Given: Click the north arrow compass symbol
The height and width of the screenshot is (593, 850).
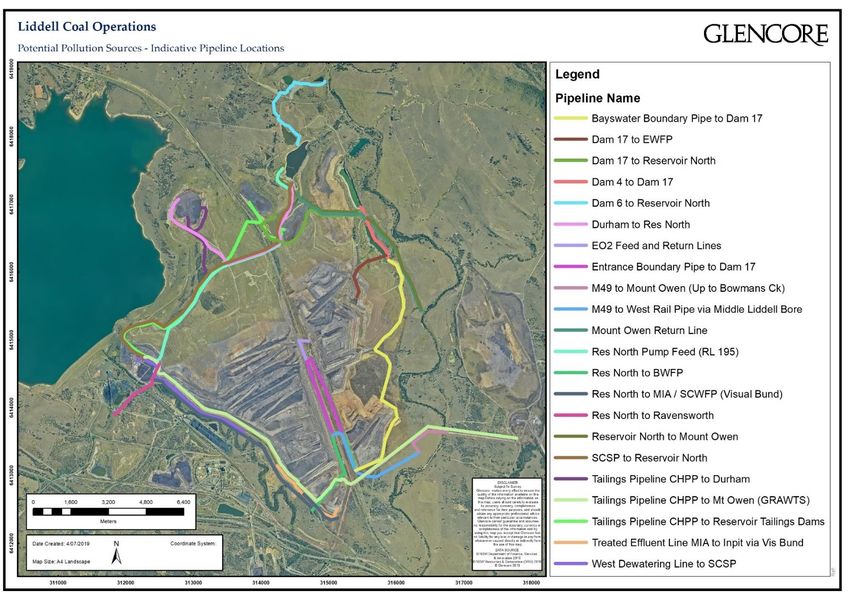Looking at the screenshot, I should tap(117, 551).
